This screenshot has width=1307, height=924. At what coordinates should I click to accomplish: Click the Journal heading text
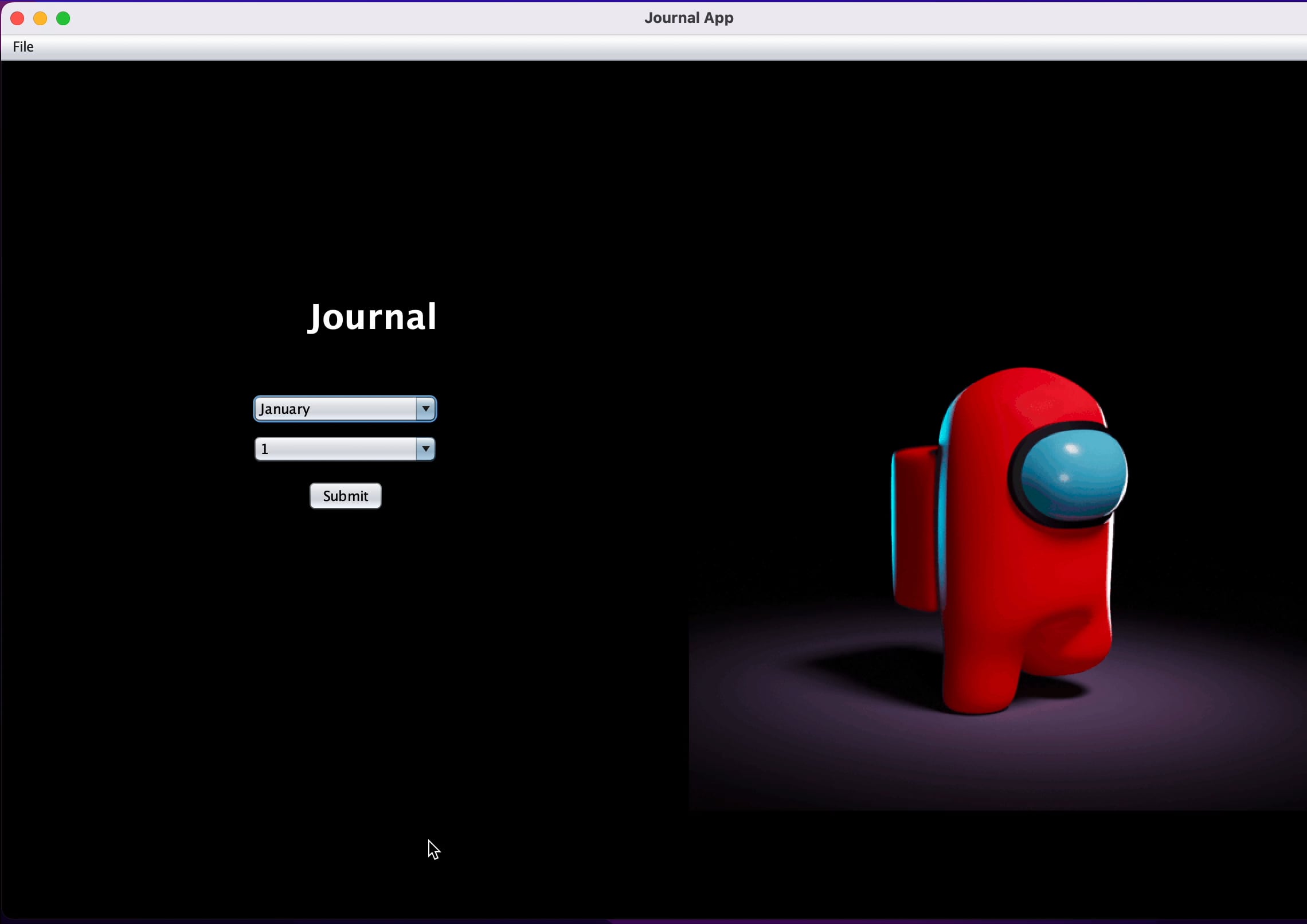(x=372, y=317)
